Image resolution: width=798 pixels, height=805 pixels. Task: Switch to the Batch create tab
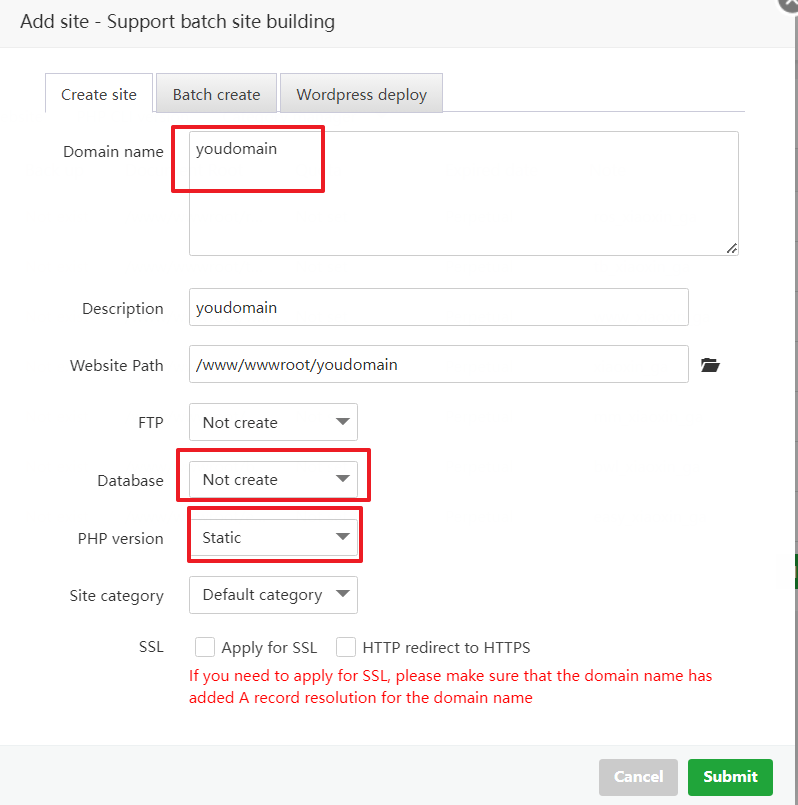216,93
